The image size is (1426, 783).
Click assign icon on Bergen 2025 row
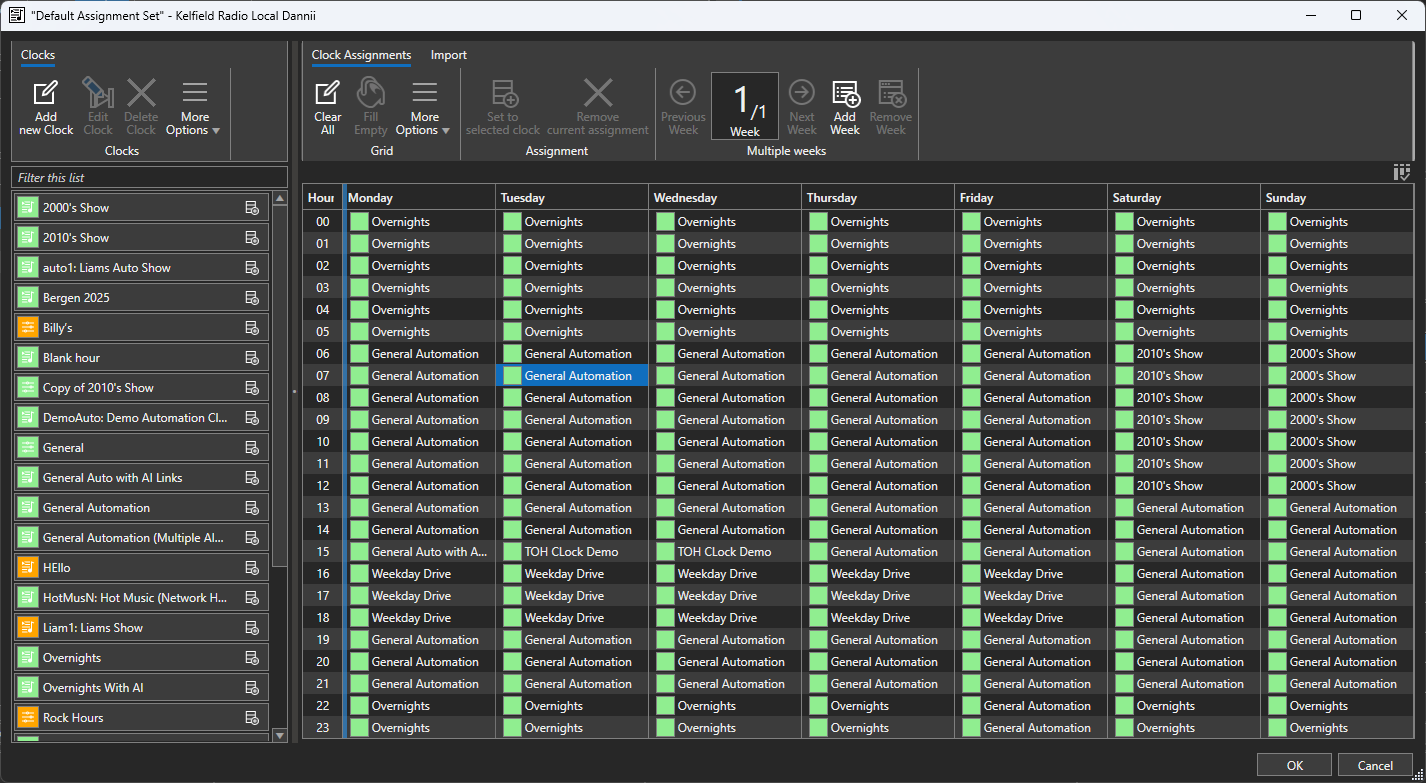point(252,298)
